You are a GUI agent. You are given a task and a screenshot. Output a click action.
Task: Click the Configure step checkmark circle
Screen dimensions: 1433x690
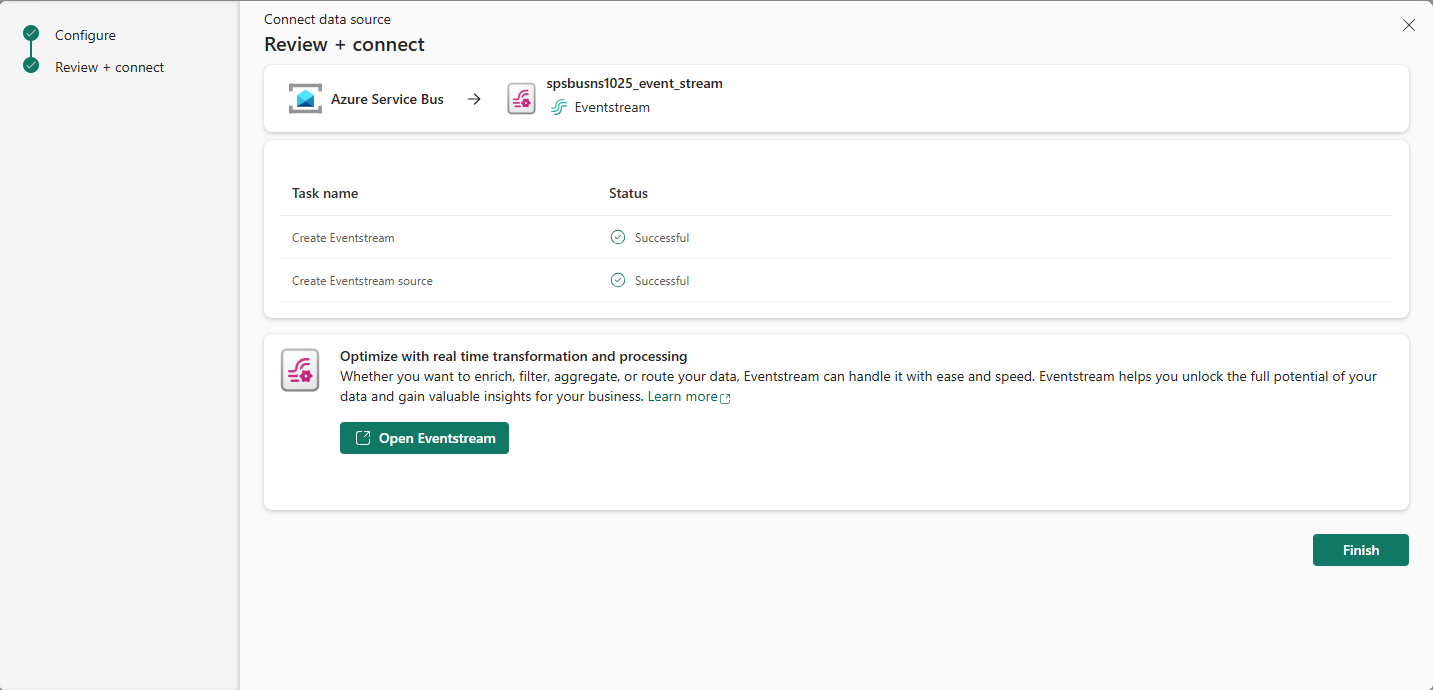pos(29,34)
